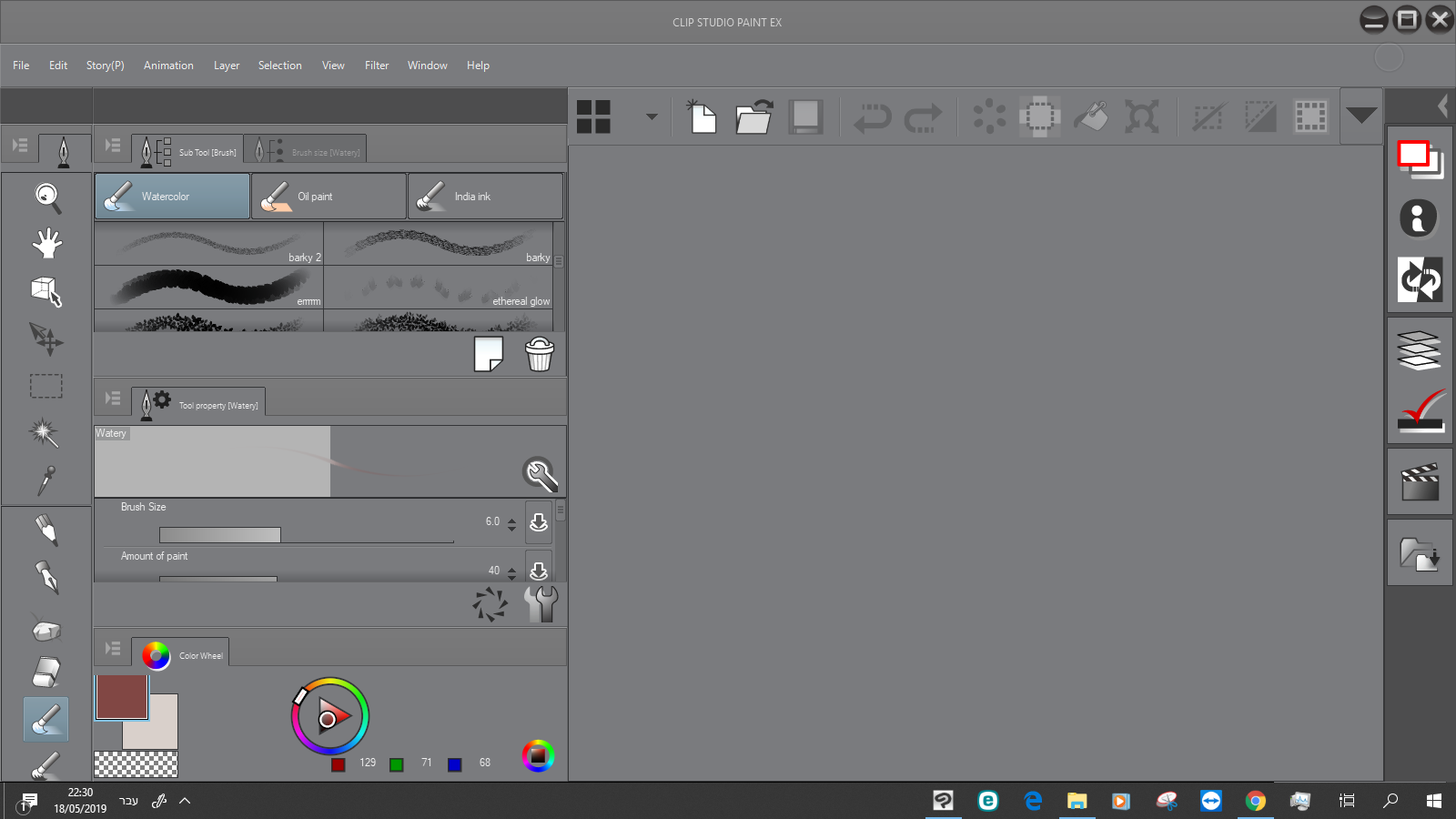Image resolution: width=1456 pixels, height=819 pixels.
Task: Open the Filter menu
Action: pos(377,66)
